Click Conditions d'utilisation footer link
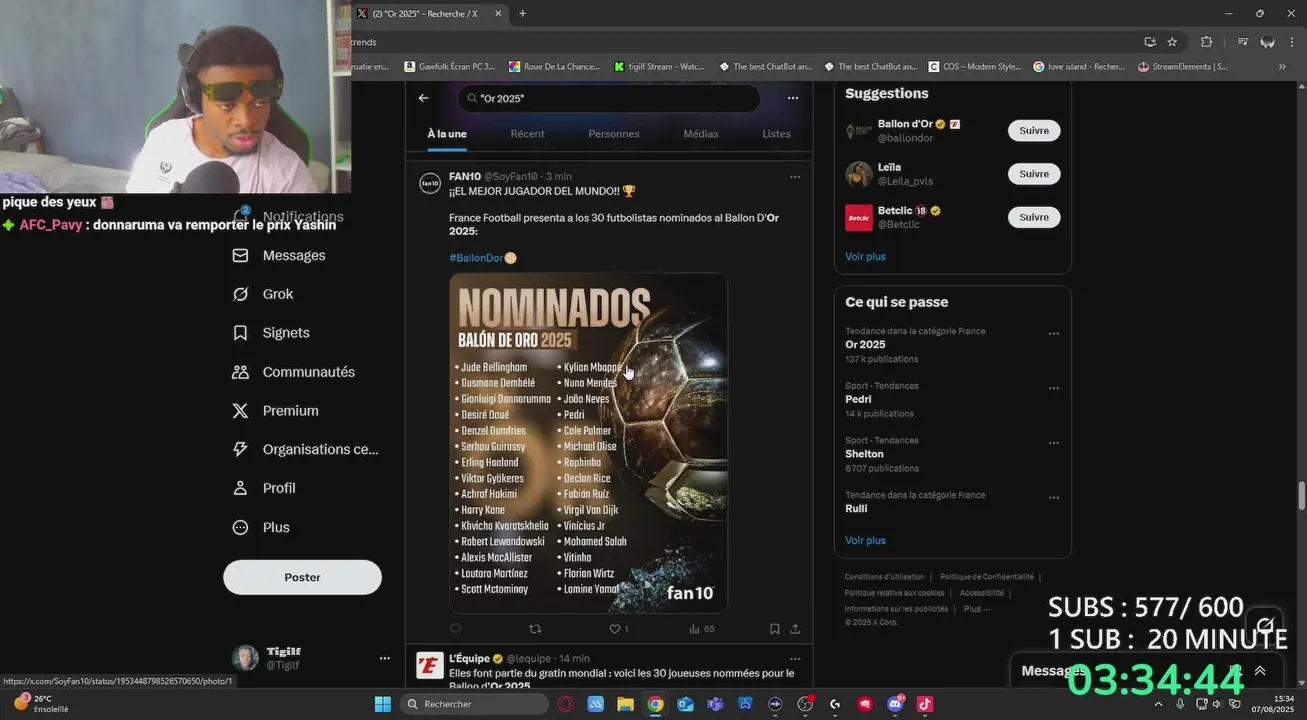Viewport: 1307px width, 720px height. tap(884, 577)
